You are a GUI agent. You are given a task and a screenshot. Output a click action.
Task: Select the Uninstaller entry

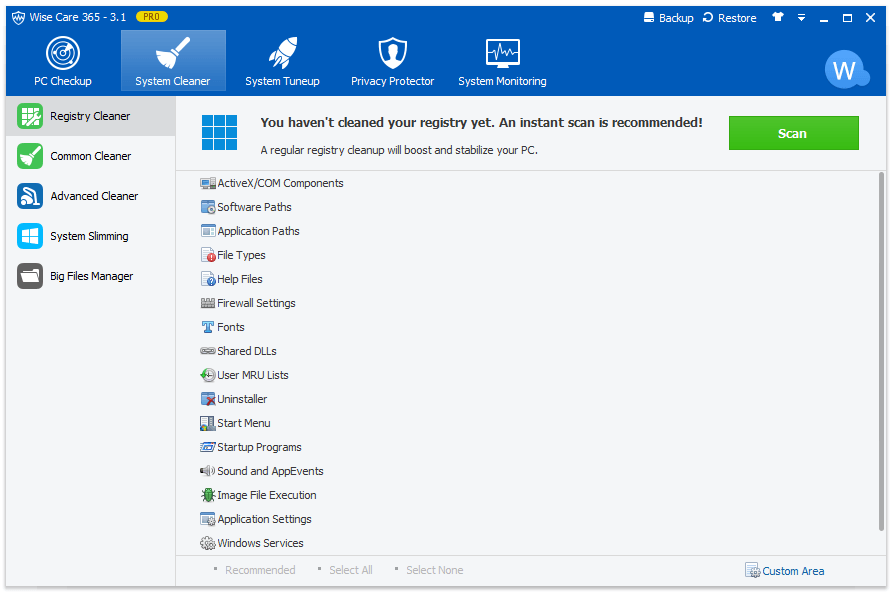233,399
